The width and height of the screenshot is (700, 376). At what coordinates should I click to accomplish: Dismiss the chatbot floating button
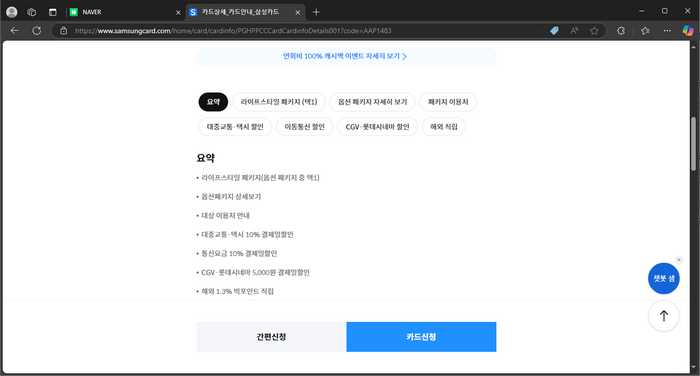point(679,260)
